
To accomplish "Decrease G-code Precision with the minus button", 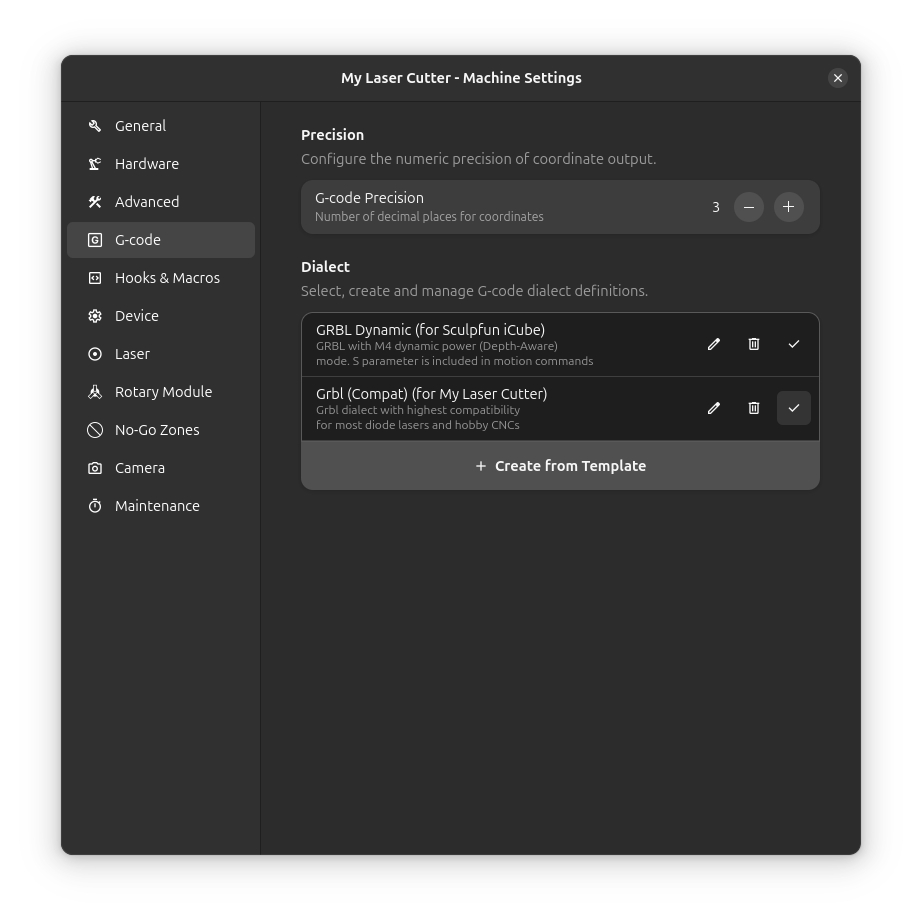I will coord(748,206).
